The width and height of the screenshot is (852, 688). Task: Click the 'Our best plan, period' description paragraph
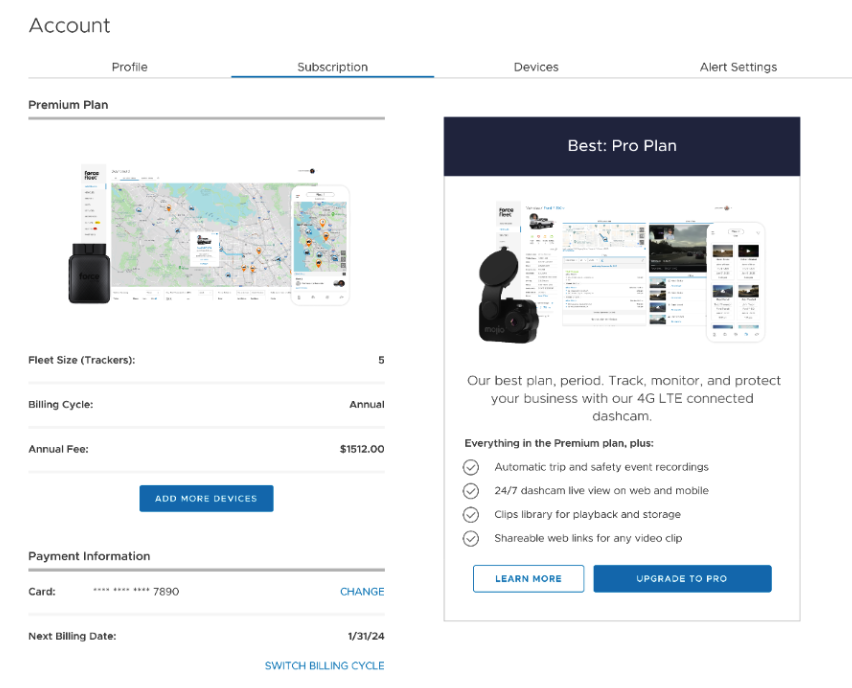tap(623, 398)
